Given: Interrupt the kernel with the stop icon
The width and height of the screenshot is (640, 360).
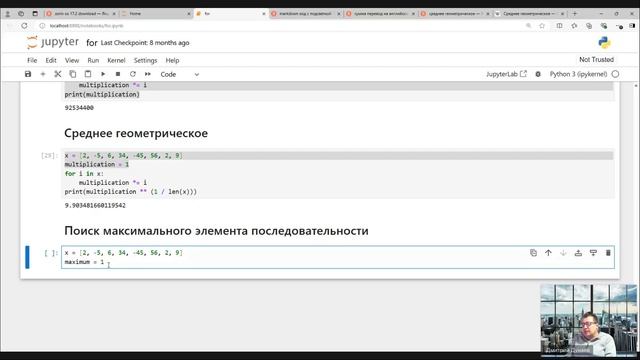Looking at the screenshot, I should coord(118,74).
